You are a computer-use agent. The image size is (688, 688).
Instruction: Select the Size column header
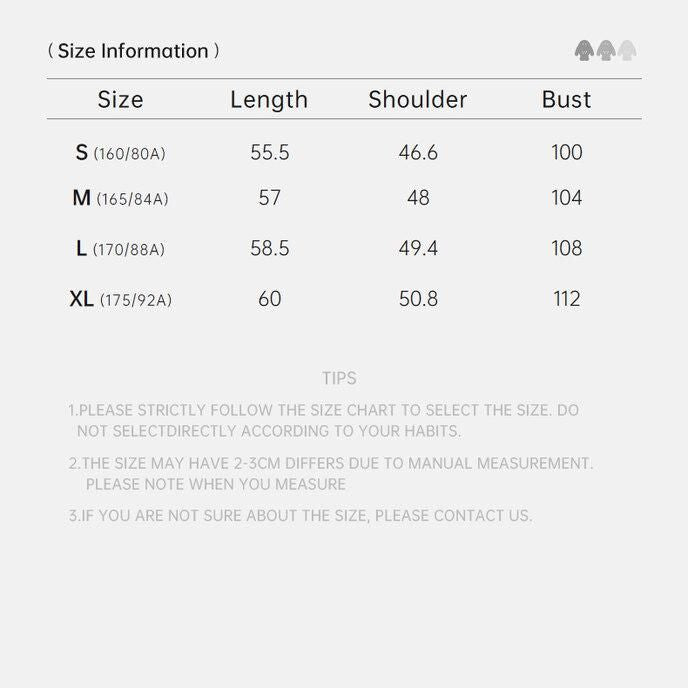(120, 100)
